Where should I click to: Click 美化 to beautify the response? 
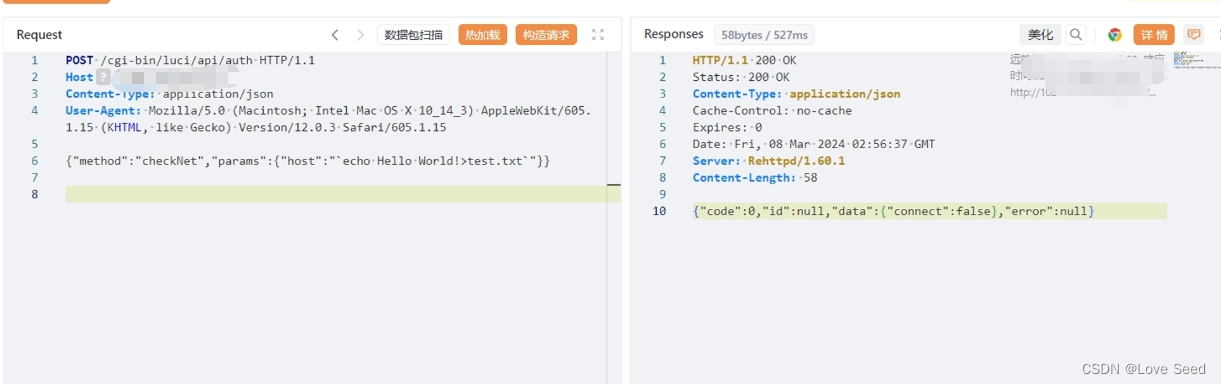coord(1040,35)
